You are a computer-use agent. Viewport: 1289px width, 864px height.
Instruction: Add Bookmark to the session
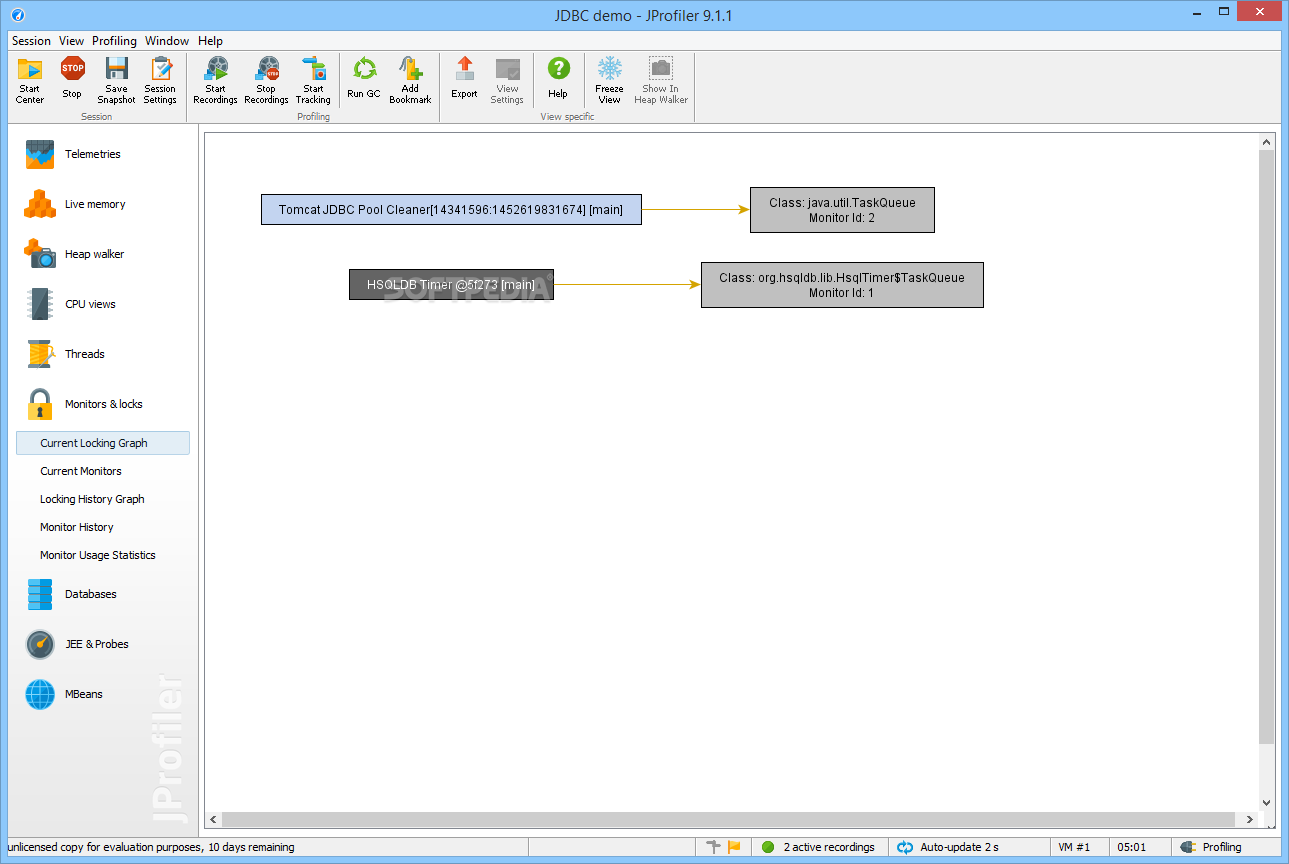(410, 80)
